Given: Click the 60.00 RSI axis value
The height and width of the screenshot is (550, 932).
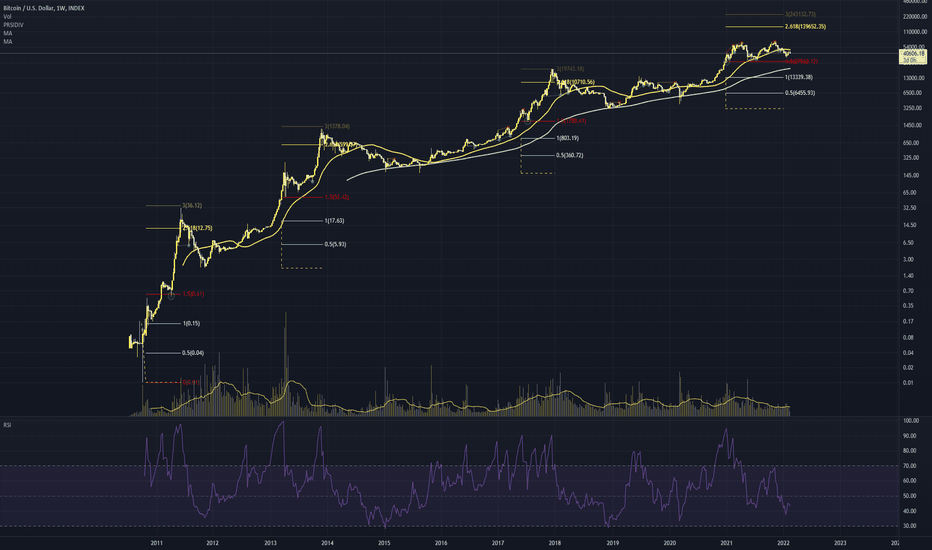Looking at the screenshot, I should coord(910,481).
